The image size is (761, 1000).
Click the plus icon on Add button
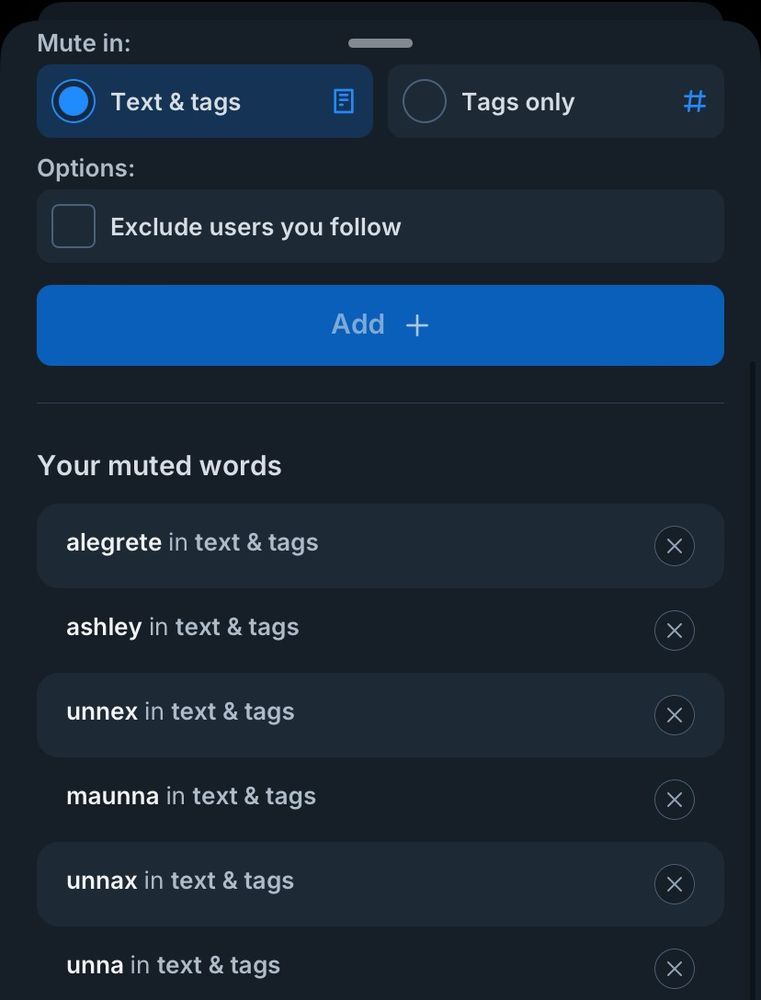pyautogui.click(x=417, y=325)
